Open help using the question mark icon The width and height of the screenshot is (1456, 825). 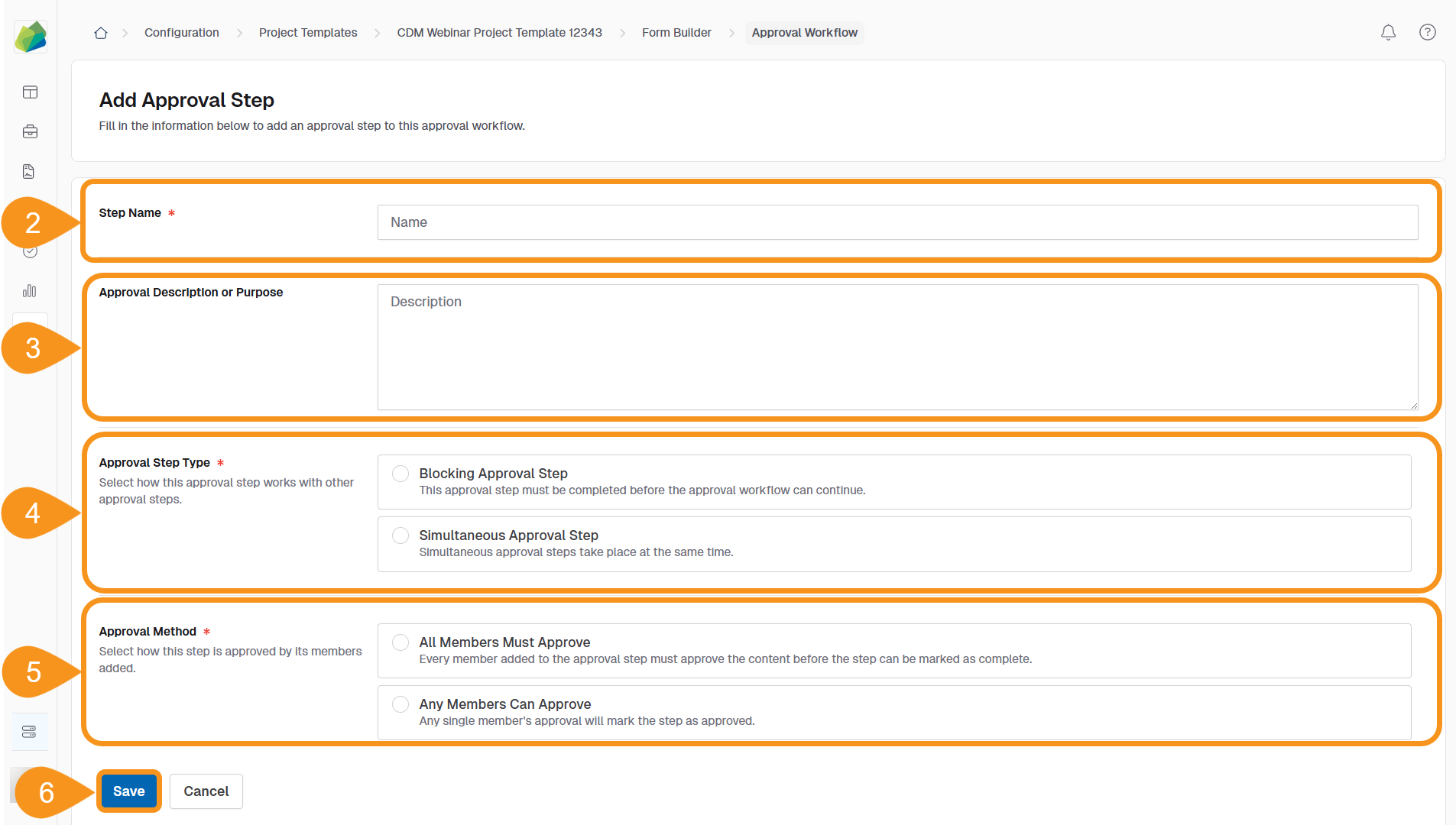[x=1428, y=32]
